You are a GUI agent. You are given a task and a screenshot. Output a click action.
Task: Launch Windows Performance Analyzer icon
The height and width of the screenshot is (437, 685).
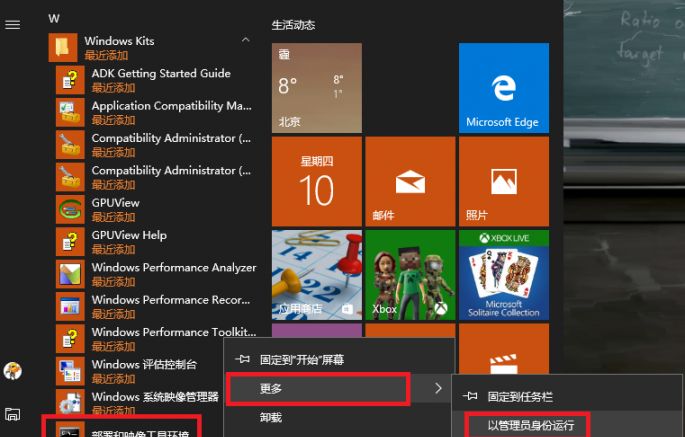70,274
